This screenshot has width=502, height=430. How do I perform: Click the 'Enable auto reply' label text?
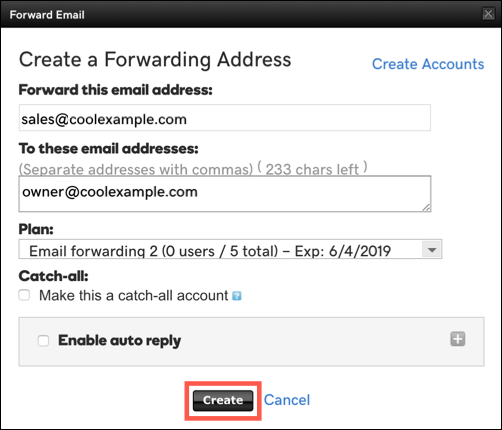[120, 341]
